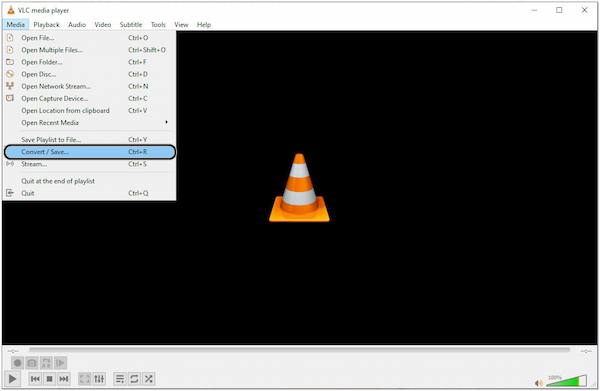Select Open Network Stream... entry
600x391 pixels.
point(90,86)
